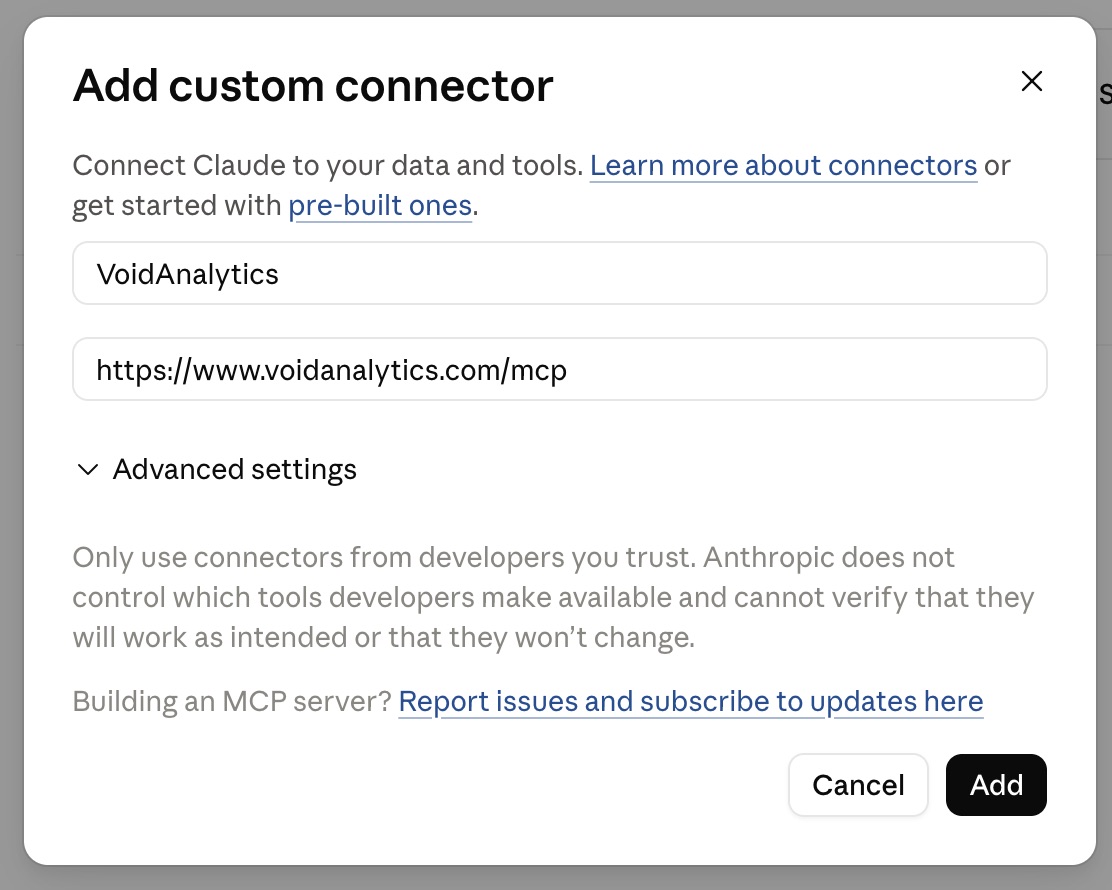This screenshot has height=890, width=1112.
Task: Click the Add custom connector dialog heading
Action: [x=313, y=86]
